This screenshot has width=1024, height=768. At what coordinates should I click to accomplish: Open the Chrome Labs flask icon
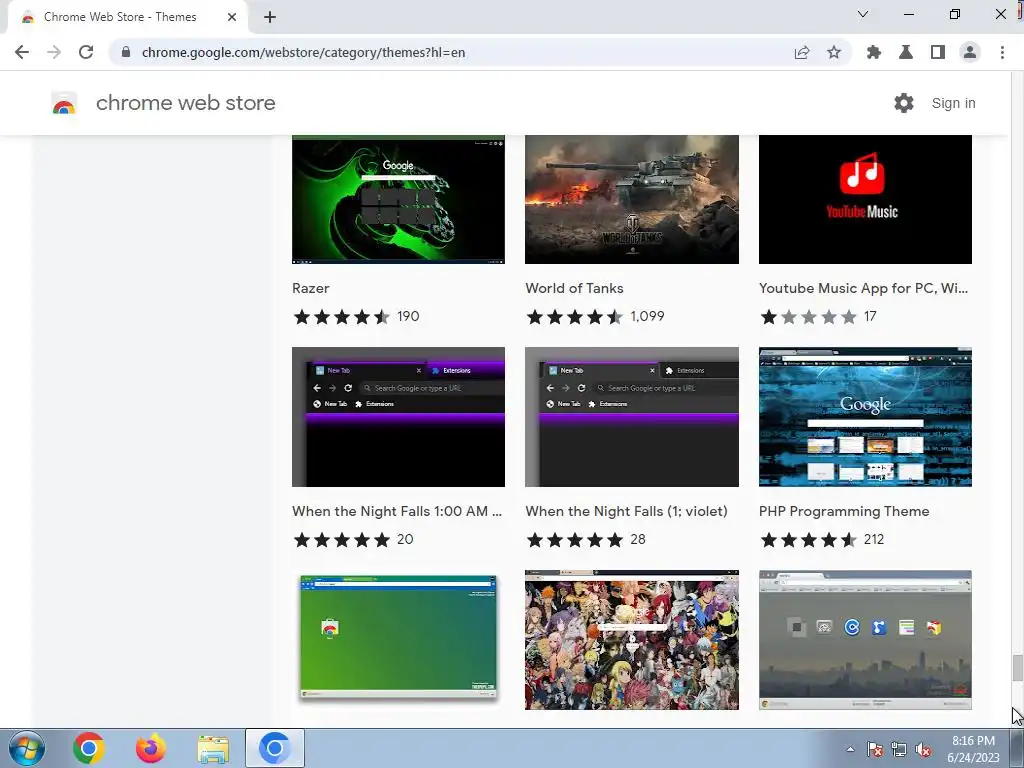coord(906,52)
